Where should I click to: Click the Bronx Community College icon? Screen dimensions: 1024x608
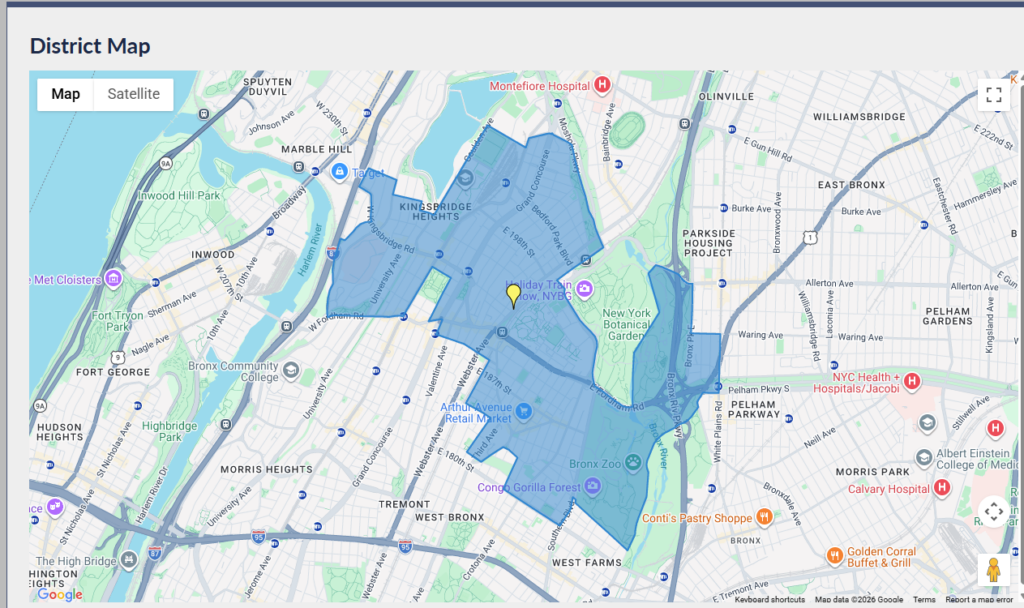[291, 371]
